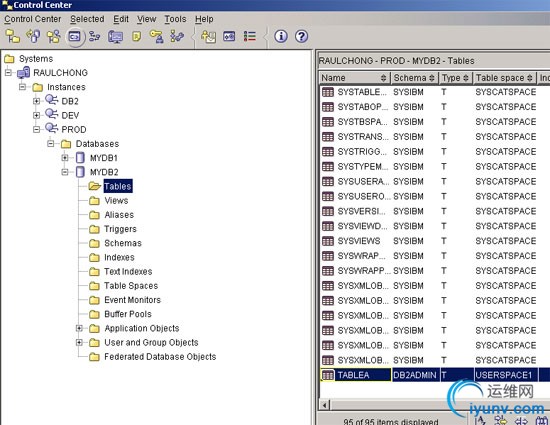The image size is (550, 425).
Task: Click the Systems folder icon
Action: click(9, 59)
